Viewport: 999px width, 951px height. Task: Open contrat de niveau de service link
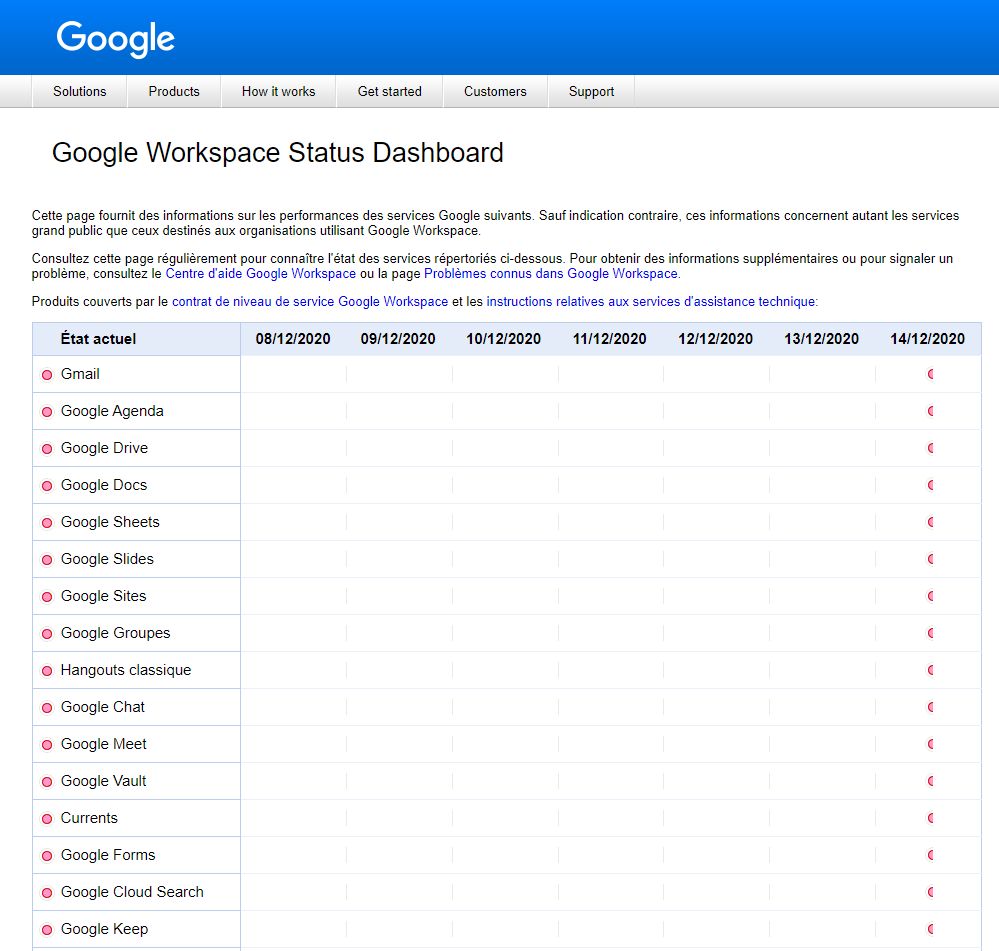pos(310,301)
